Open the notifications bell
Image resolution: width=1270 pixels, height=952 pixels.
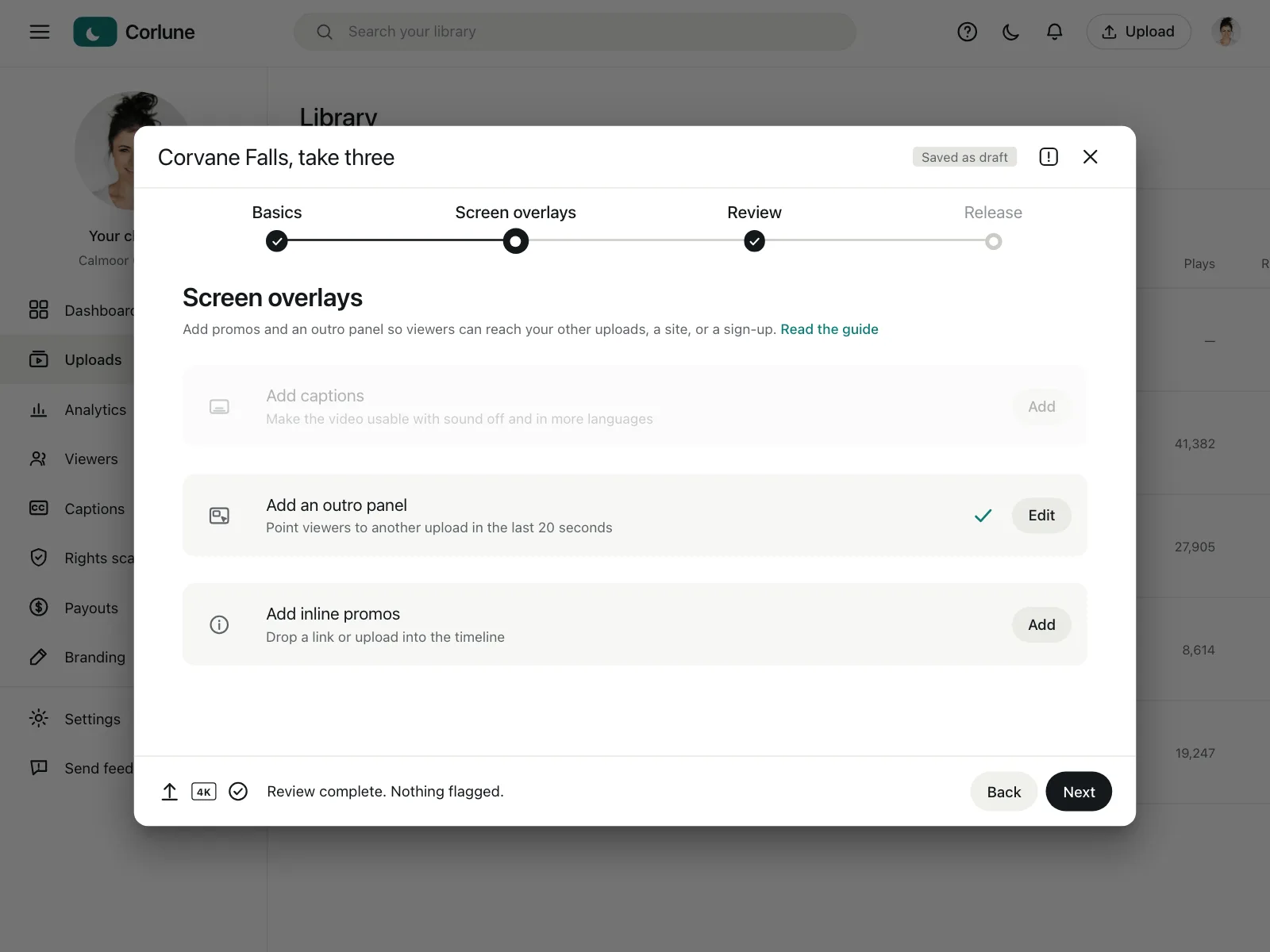1054,32
